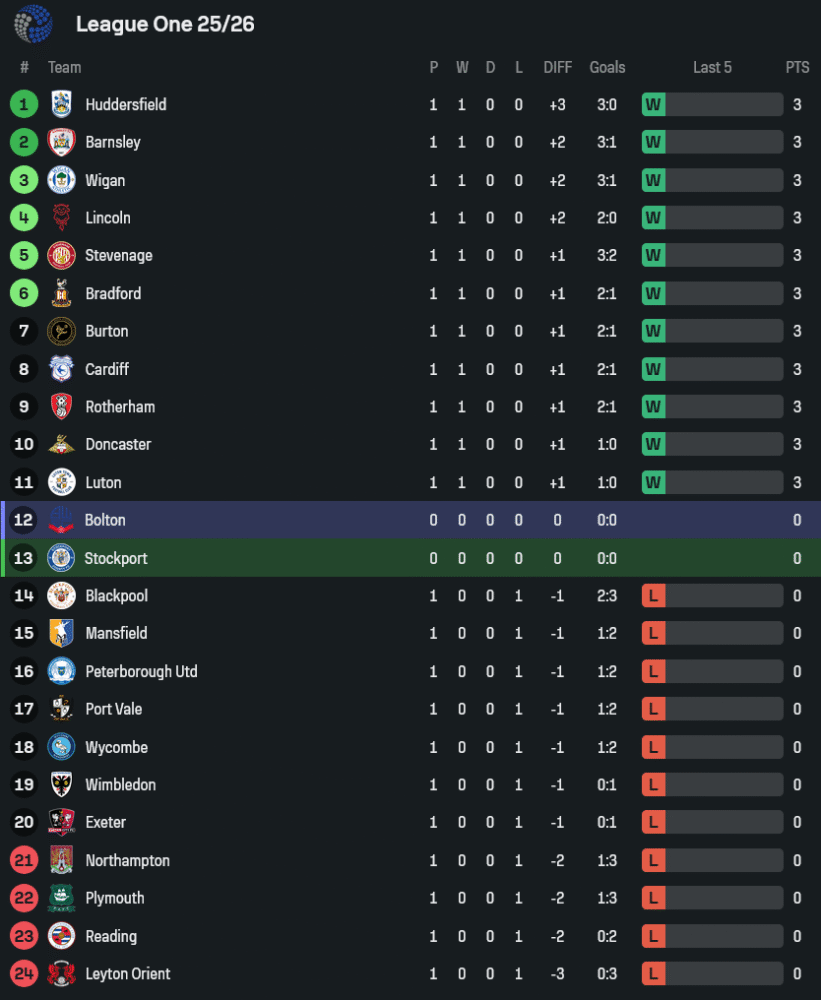Image resolution: width=821 pixels, height=1000 pixels.
Task: Click the Reading club crest
Action: click(62, 936)
